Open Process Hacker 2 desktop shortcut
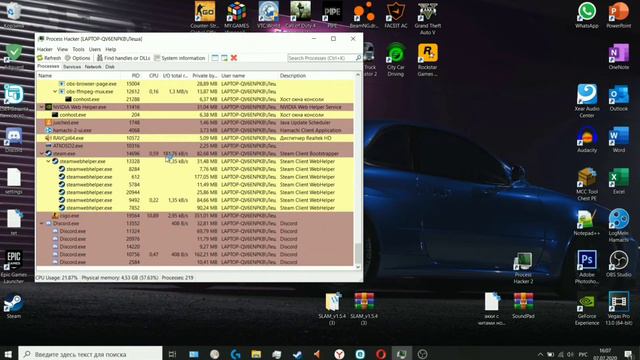 [523, 267]
